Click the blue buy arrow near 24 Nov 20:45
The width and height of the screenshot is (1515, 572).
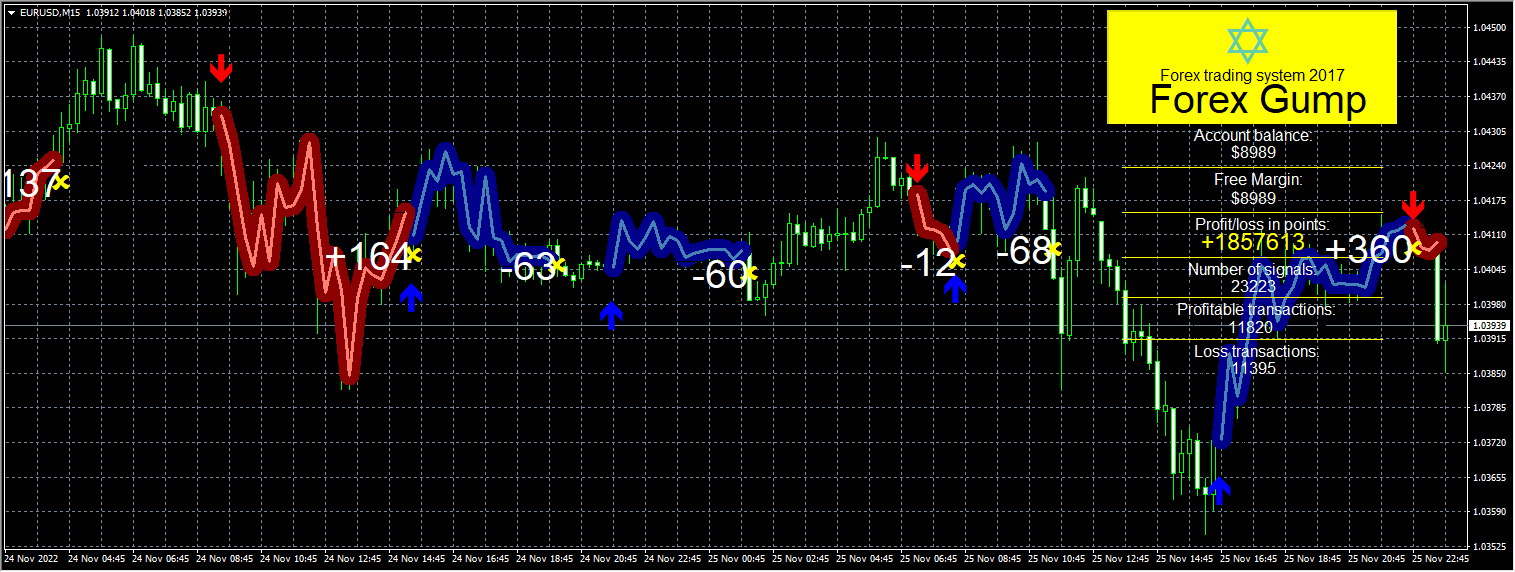610,315
